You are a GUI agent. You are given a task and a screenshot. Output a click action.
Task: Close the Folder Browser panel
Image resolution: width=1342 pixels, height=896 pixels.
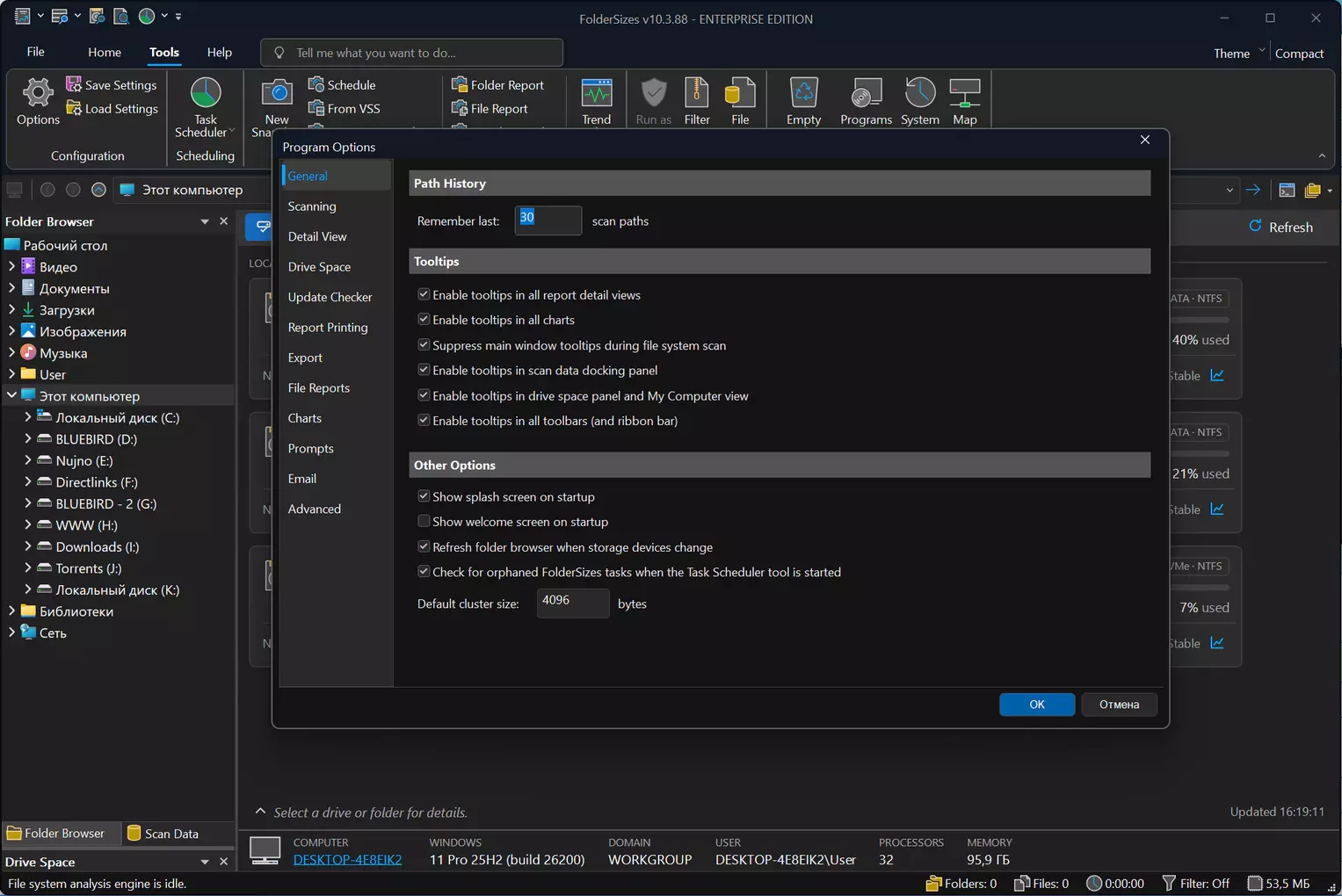pyautogui.click(x=223, y=221)
